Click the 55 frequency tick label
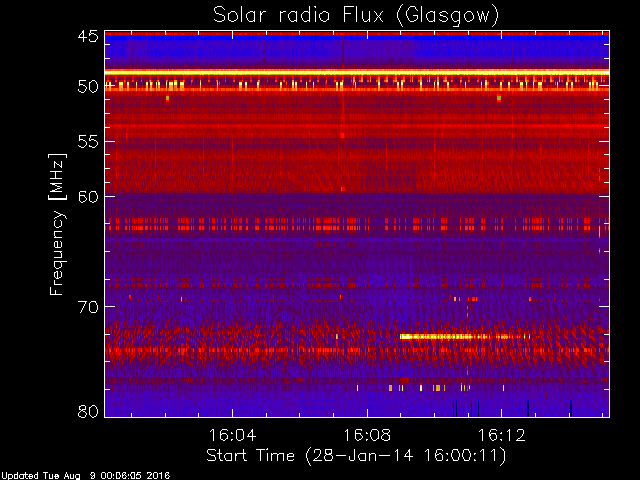Viewport: 640px width, 480px height. [88, 142]
